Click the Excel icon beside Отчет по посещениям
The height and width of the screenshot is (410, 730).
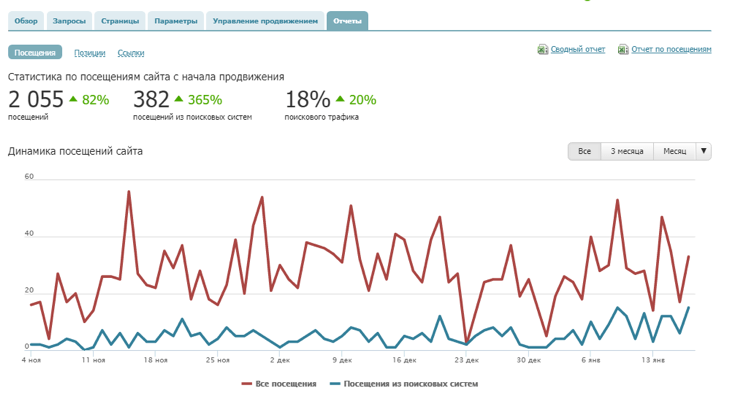623,48
